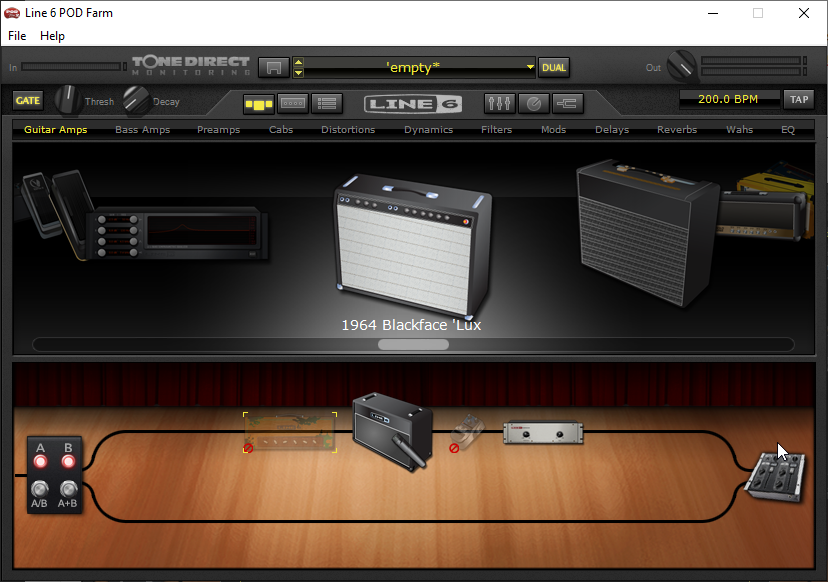828x582 pixels.
Task: Click the red bypass marker on stomp pedal
Action: point(454,448)
